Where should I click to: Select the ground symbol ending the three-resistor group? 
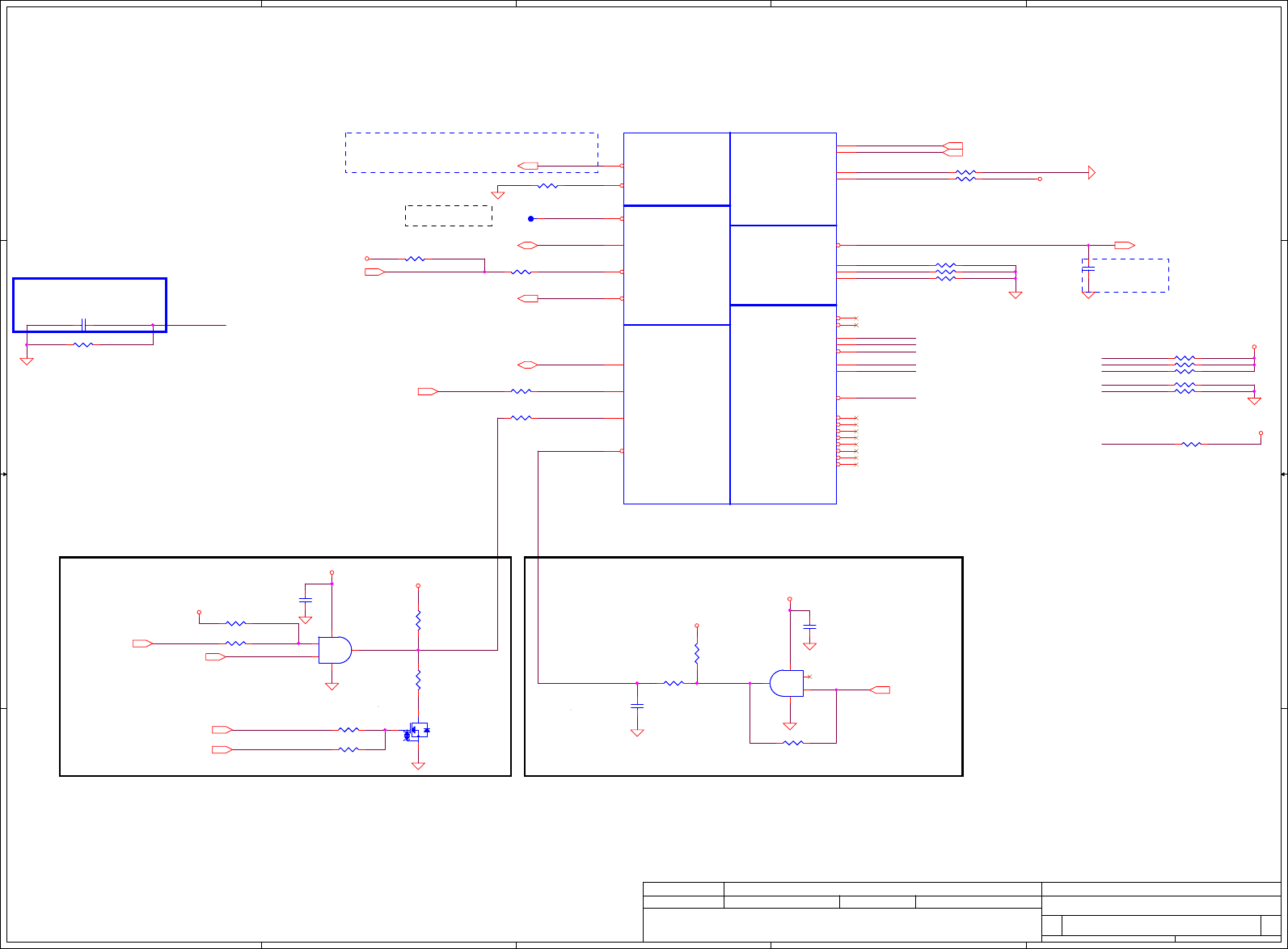(1016, 294)
